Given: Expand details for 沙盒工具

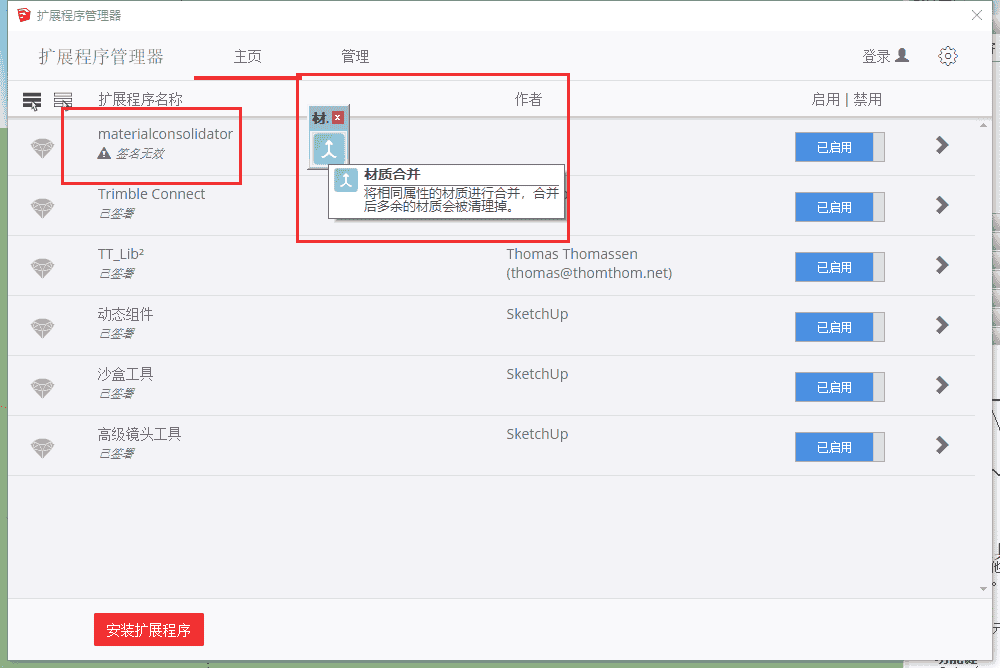Looking at the screenshot, I should [x=942, y=385].
